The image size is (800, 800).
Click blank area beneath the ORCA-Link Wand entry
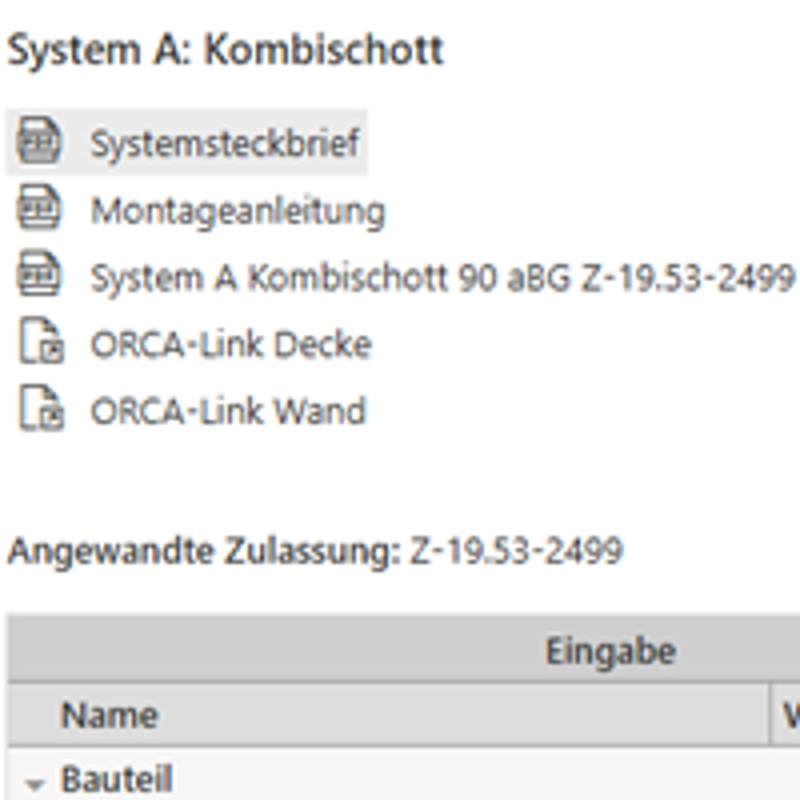pos(300,475)
